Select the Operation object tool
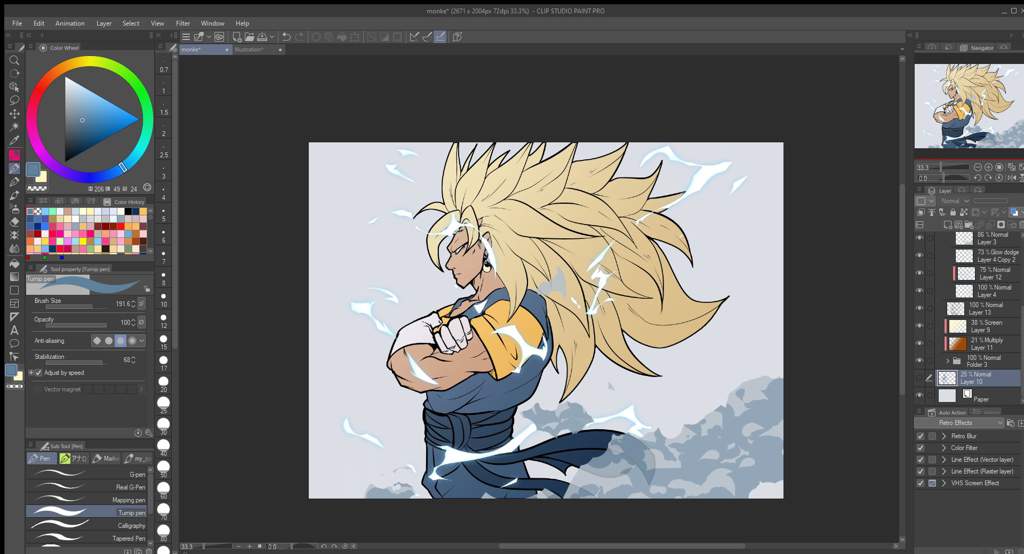 coord(14,87)
